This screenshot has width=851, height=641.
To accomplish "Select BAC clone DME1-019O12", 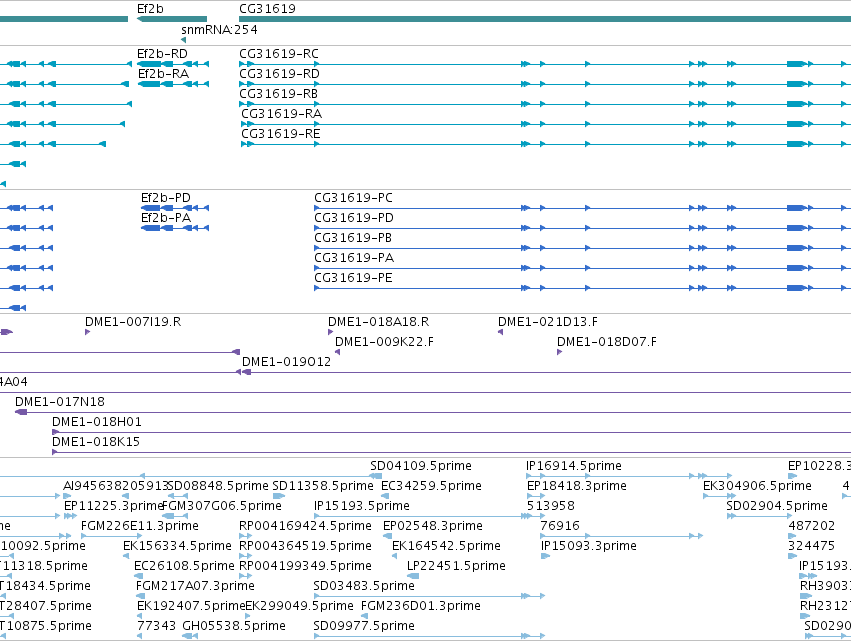I will 287,362.
